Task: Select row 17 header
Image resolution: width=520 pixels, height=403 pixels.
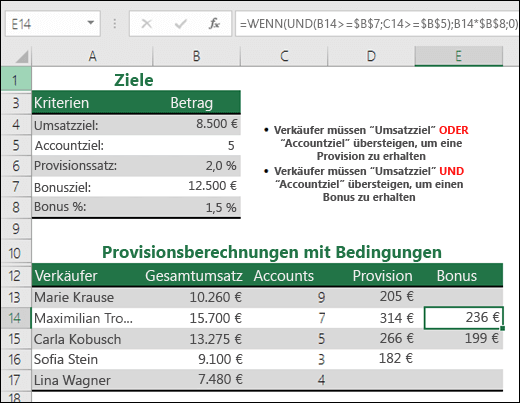Action: (16, 380)
